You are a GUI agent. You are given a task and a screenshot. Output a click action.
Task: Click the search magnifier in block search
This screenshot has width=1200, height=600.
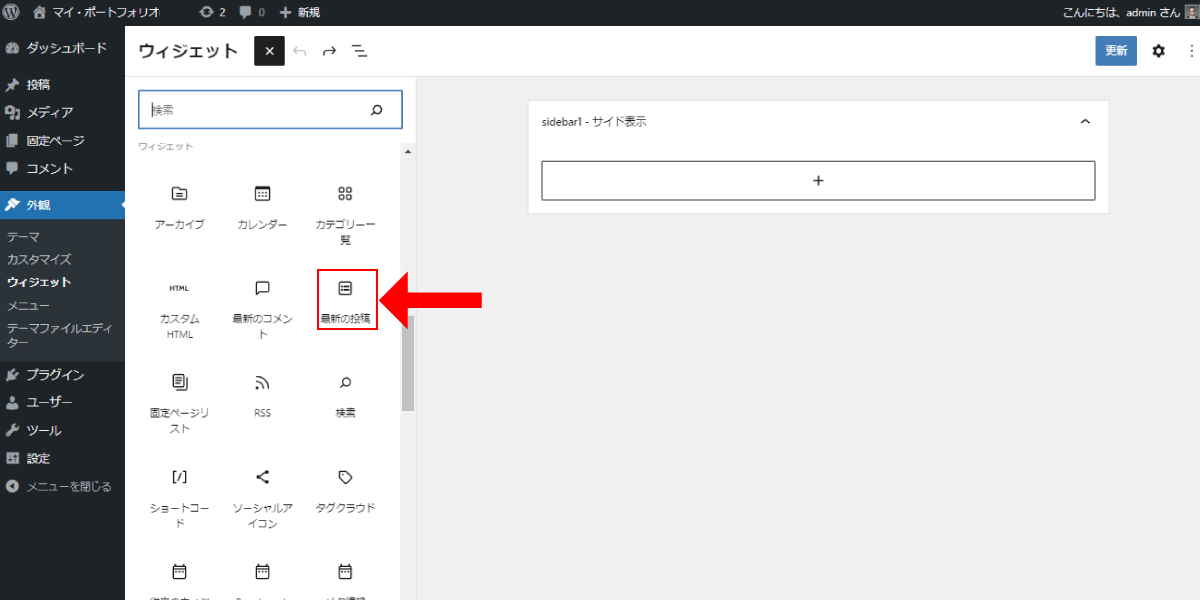pos(377,110)
